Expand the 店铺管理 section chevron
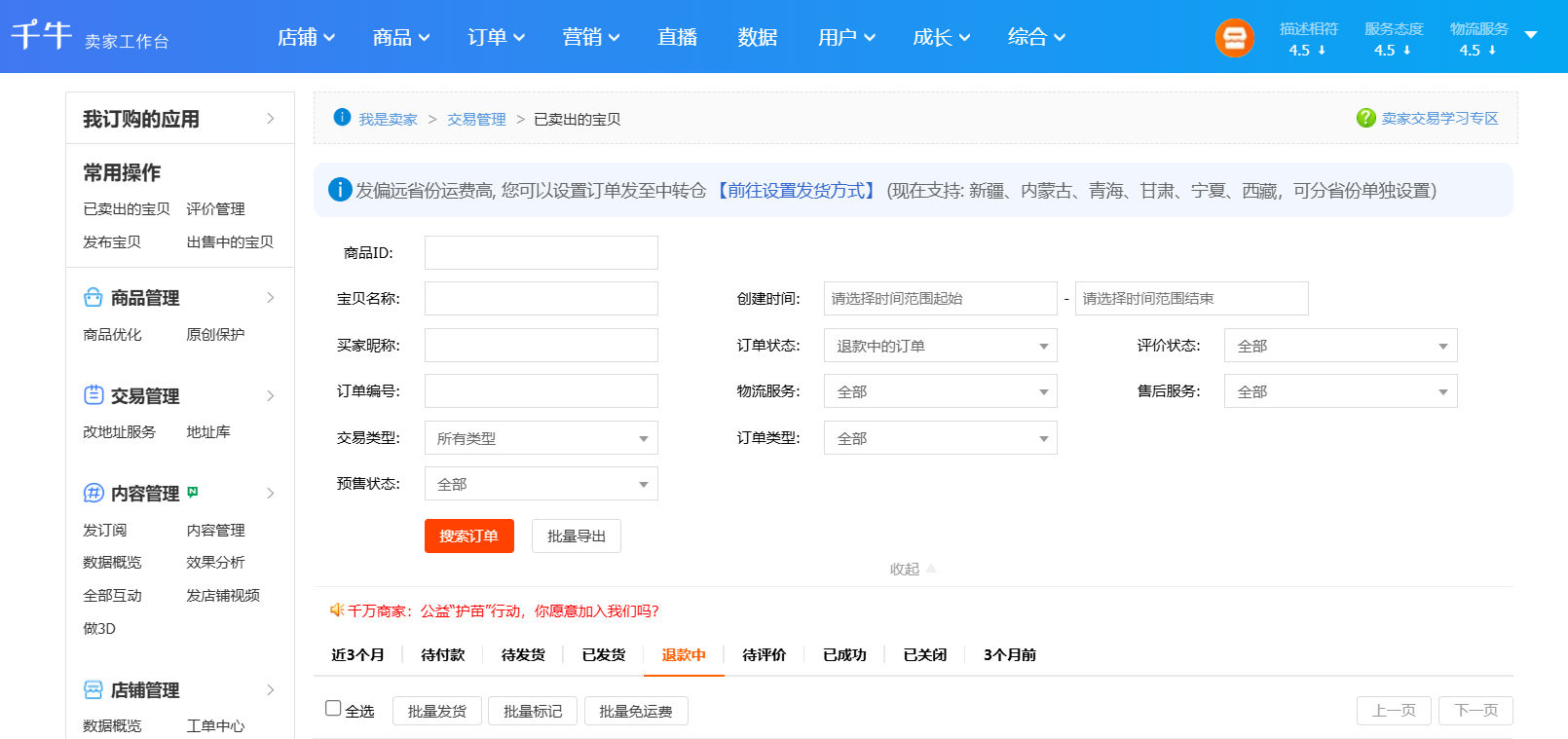 click(271, 690)
